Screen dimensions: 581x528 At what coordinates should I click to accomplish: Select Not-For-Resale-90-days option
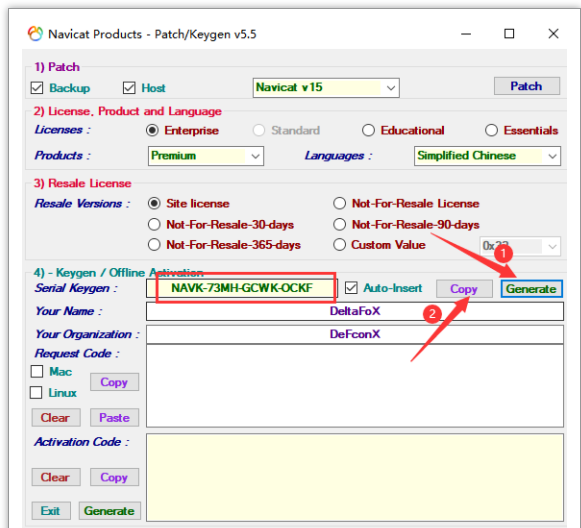click(339, 225)
